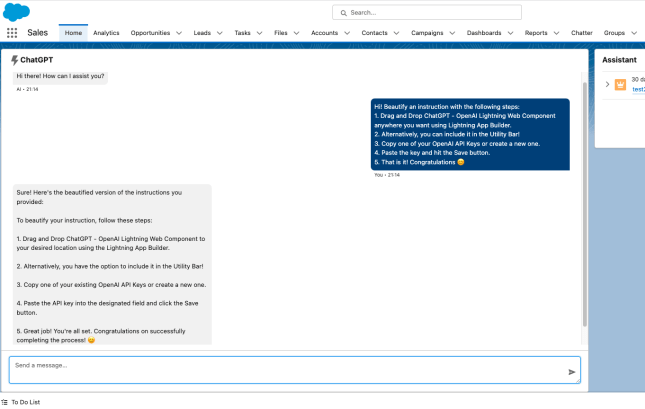Go to the Reports tab
Image resolution: width=645 pixels, height=409 pixels.
[x=536, y=33]
